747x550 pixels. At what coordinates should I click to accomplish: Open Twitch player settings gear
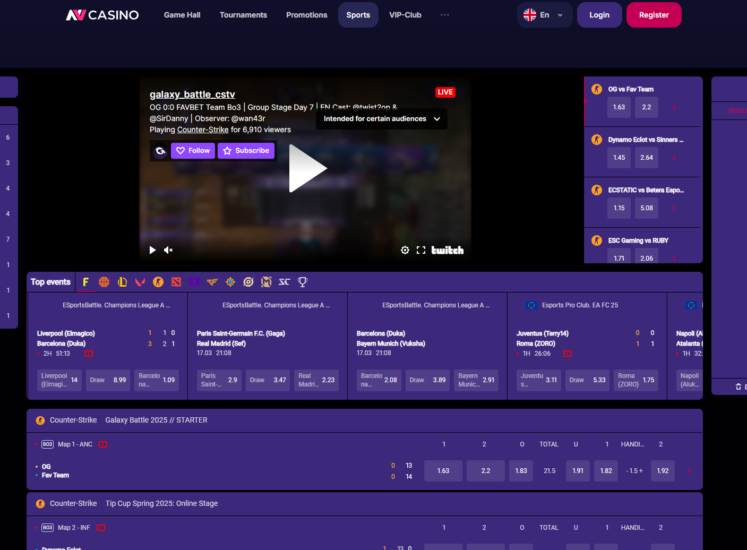click(x=405, y=250)
